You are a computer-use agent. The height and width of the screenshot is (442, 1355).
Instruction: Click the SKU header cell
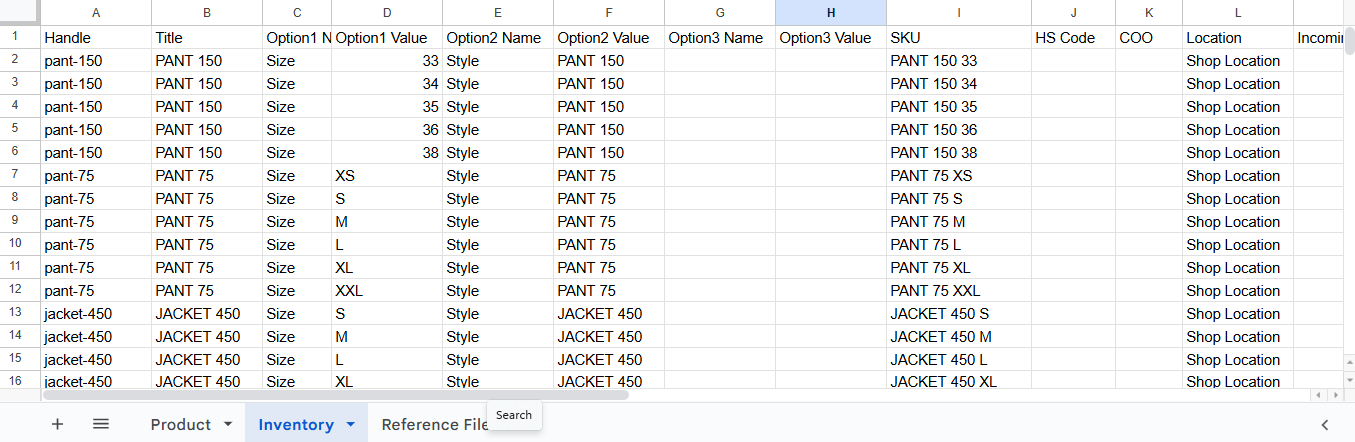(958, 38)
